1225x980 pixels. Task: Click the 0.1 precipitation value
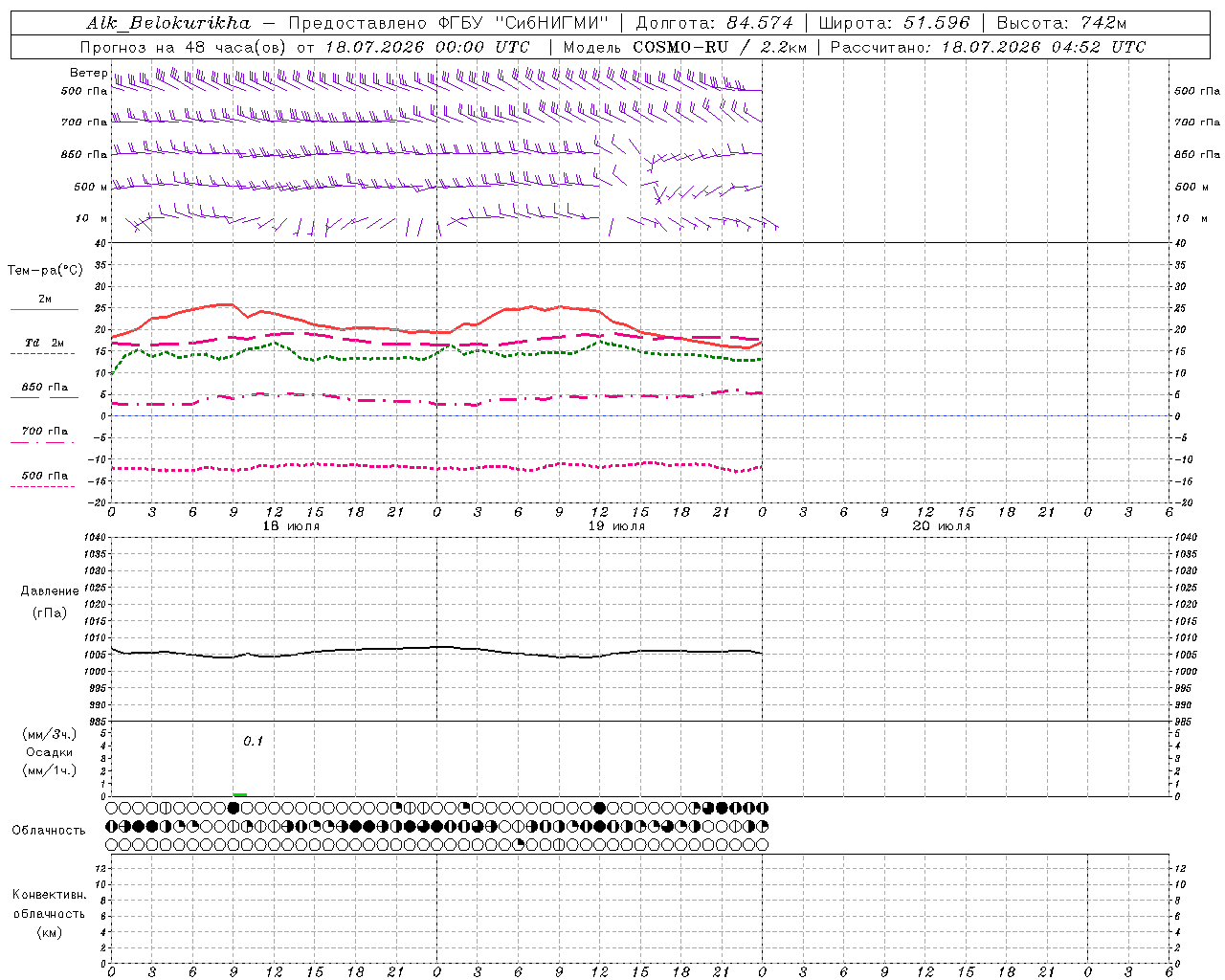click(253, 741)
